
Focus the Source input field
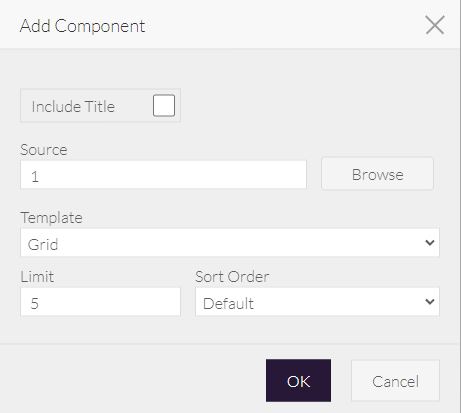tap(163, 175)
